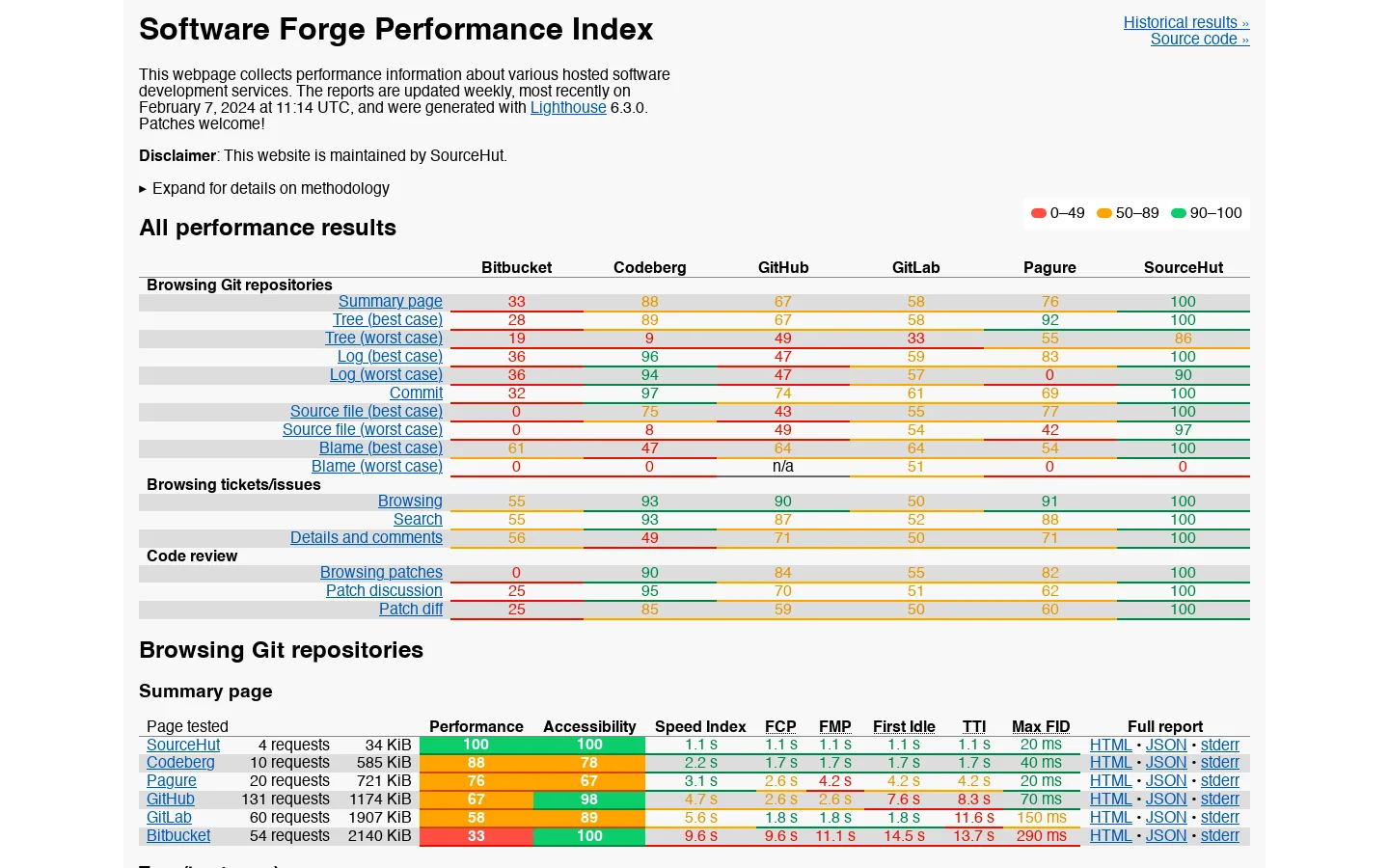The height and width of the screenshot is (868, 1389).
Task: Click the green 90–100 legend swatch
Action: pyautogui.click(x=1179, y=213)
